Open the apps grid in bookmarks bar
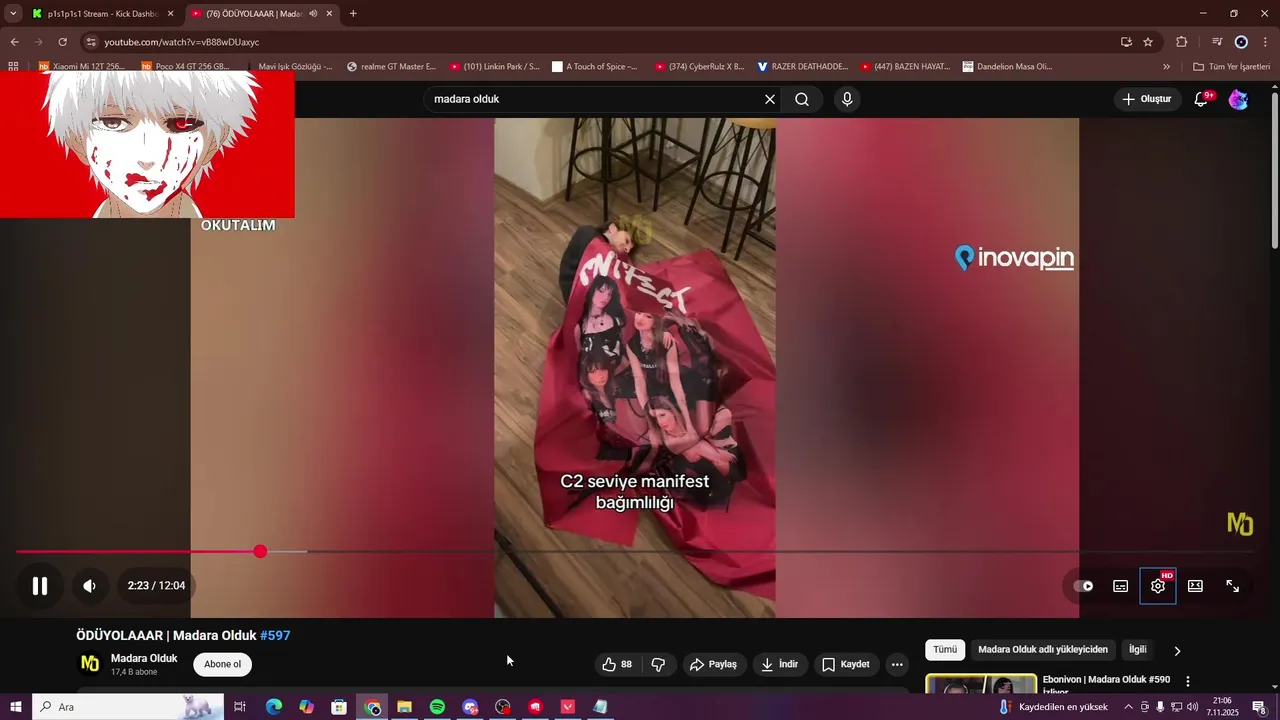Screen dimensions: 1280x720 click(13, 67)
